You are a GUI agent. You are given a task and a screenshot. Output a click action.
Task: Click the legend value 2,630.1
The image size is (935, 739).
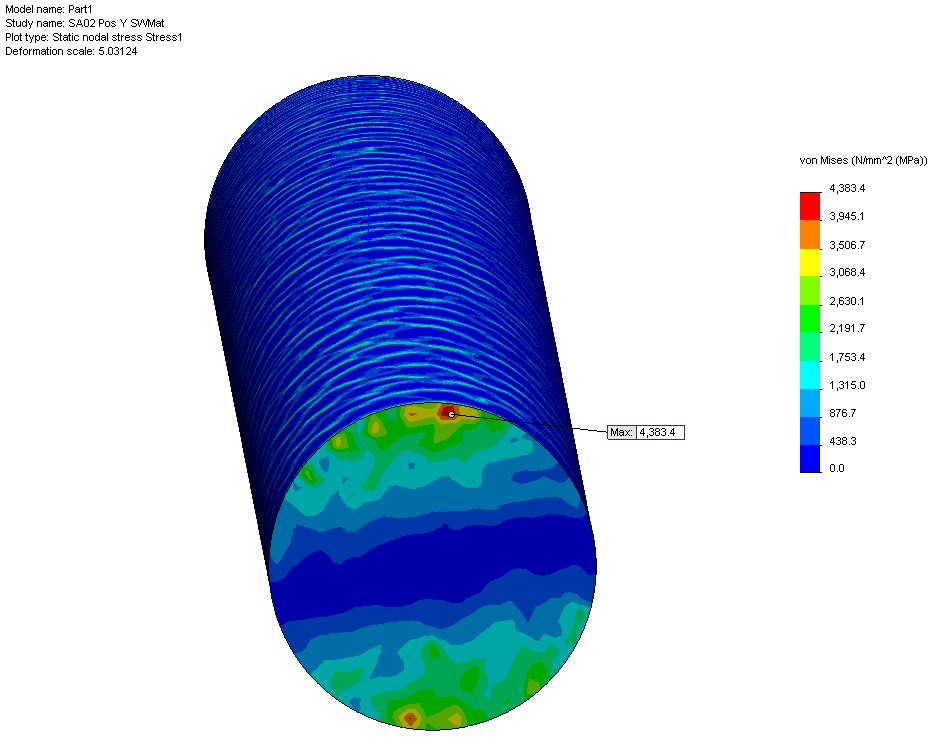(847, 301)
